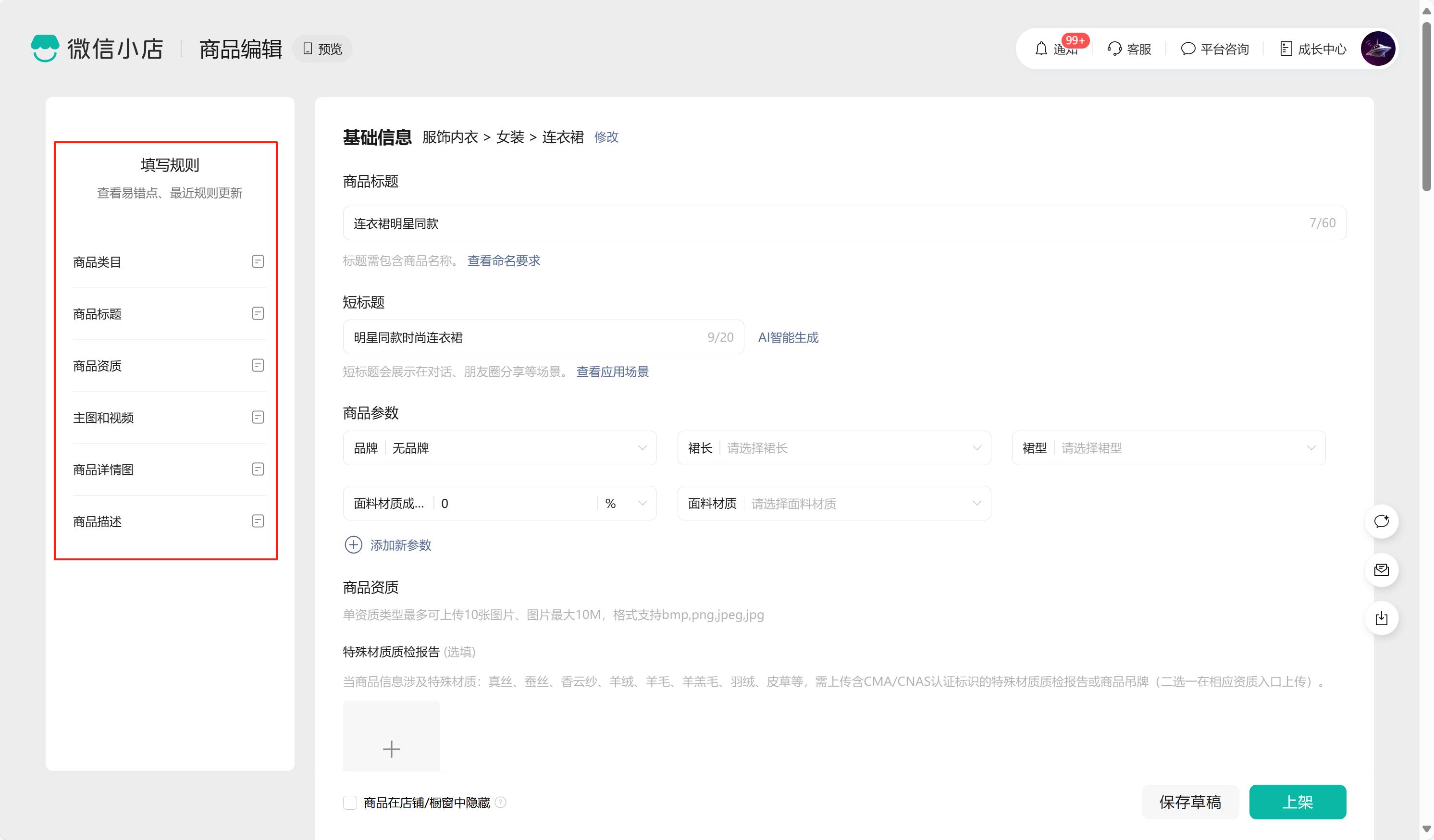Click help icon beside hide product option
Image resolution: width=1434 pixels, height=840 pixels.
[500, 803]
